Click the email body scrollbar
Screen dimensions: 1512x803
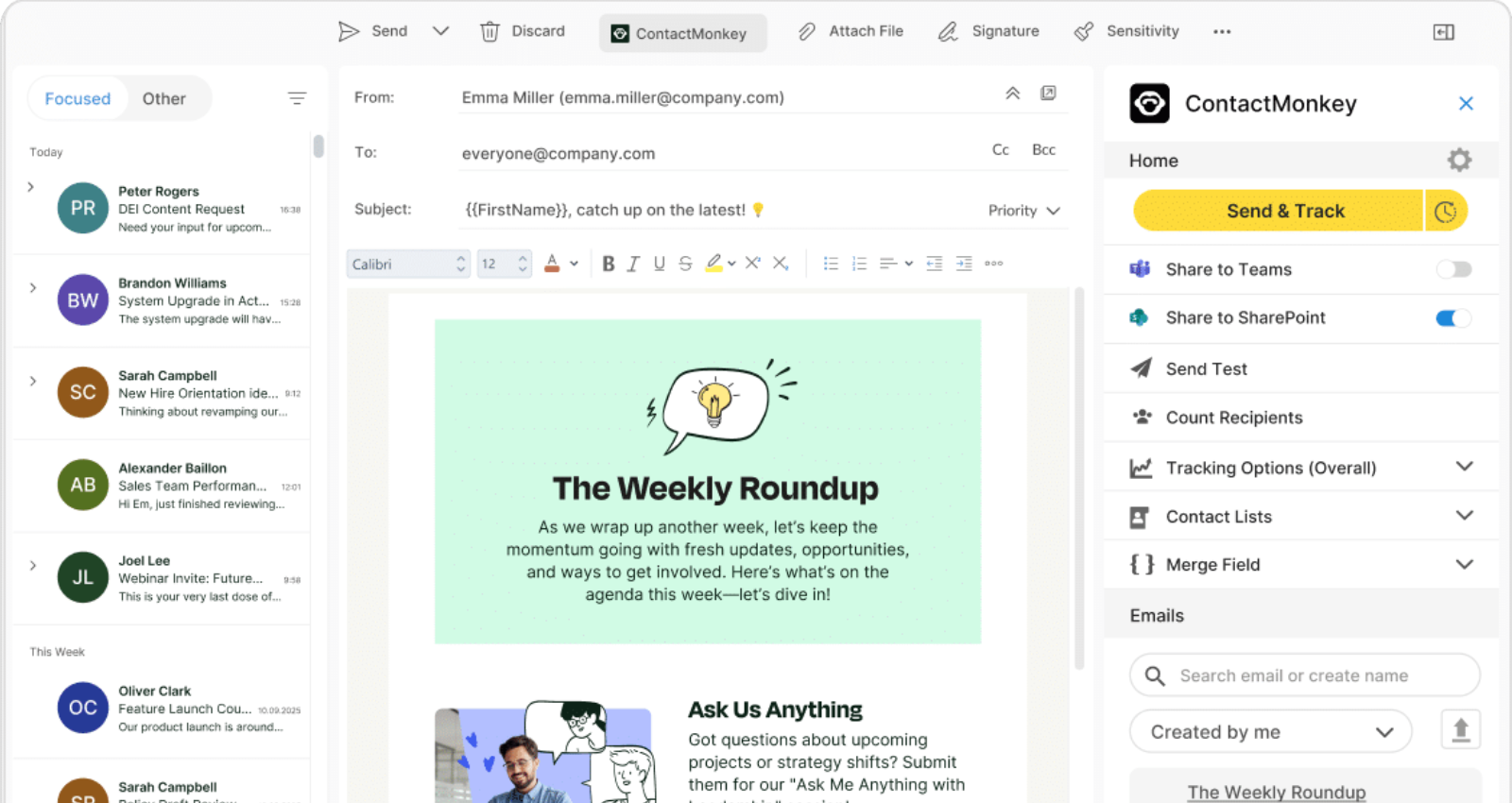pyautogui.click(x=1079, y=478)
